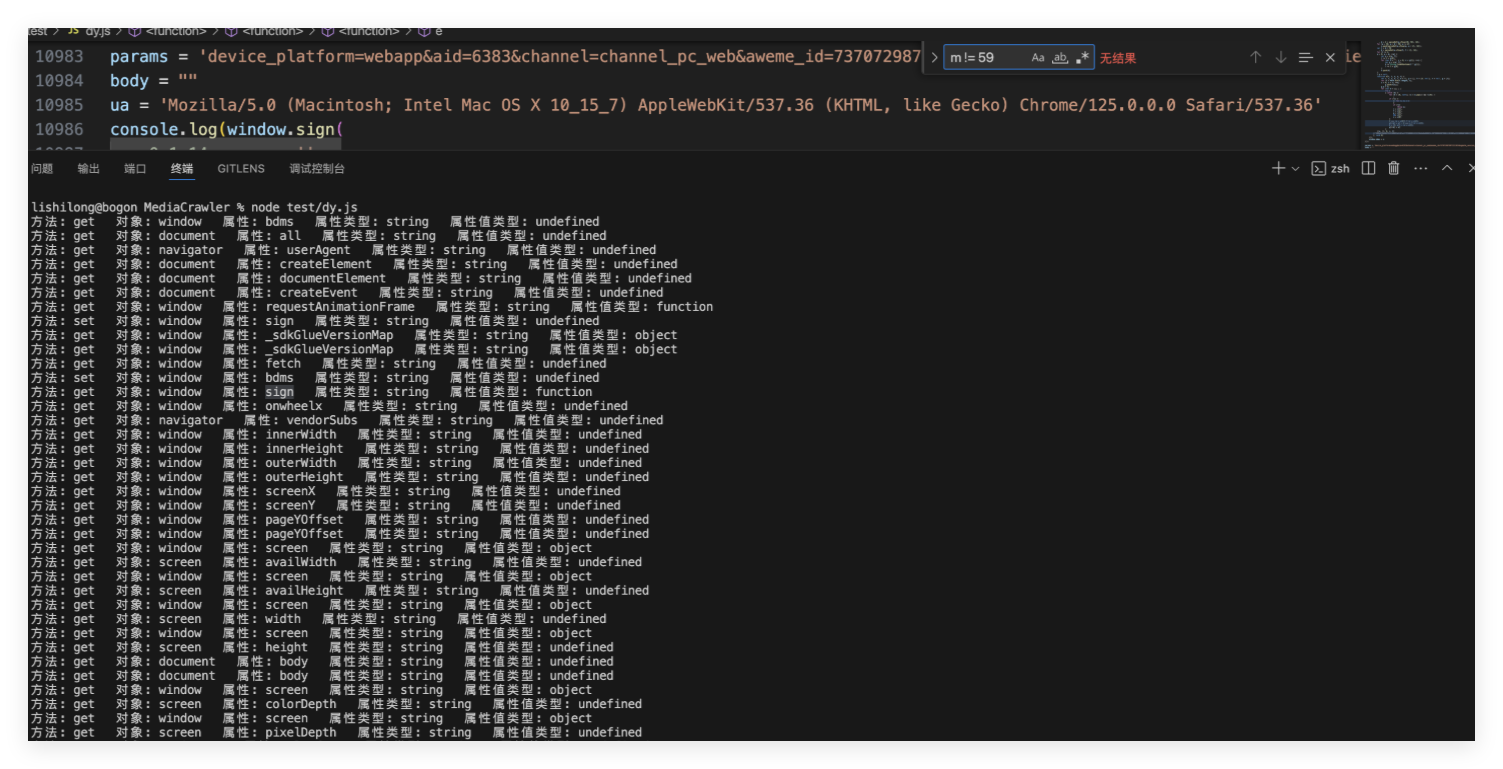
Task: Open the GITLENS panel tab
Action: (241, 169)
